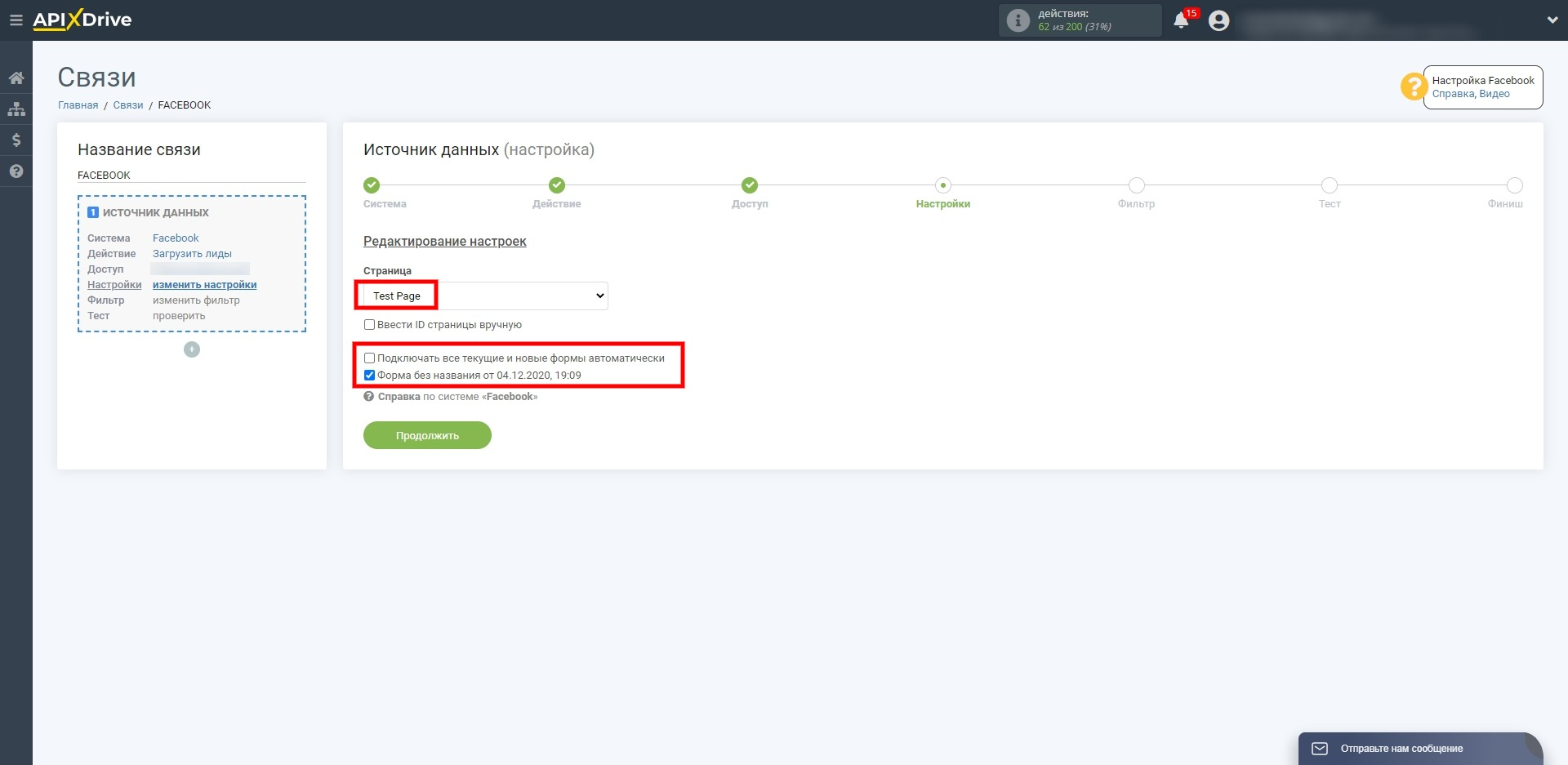This screenshot has width=1568, height=765.
Task: Open Отправьте нам сообщение chat widget
Action: [1419, 749]
